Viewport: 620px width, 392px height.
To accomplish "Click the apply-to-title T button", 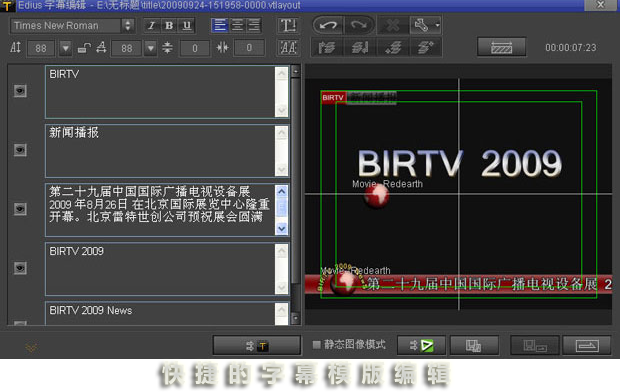I will click(257, 346).
